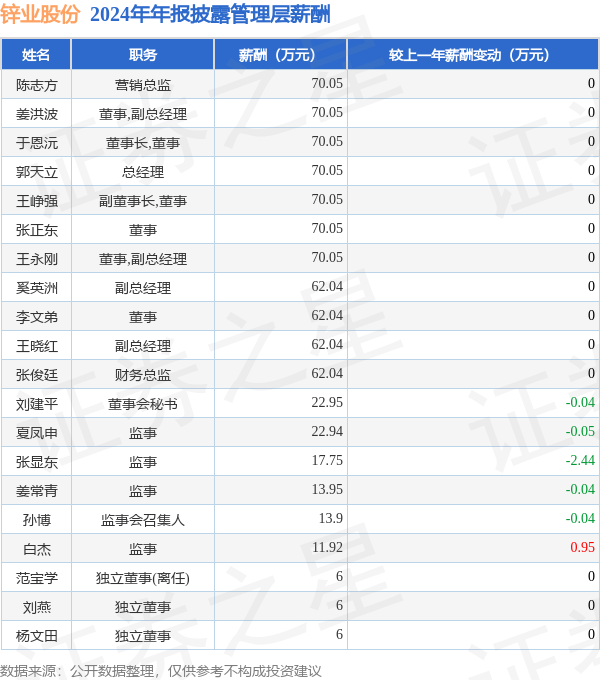This screenshot has width=600, height=680.
Task: Click the 薪酬（万元）column header
Action: pos(280,55)
